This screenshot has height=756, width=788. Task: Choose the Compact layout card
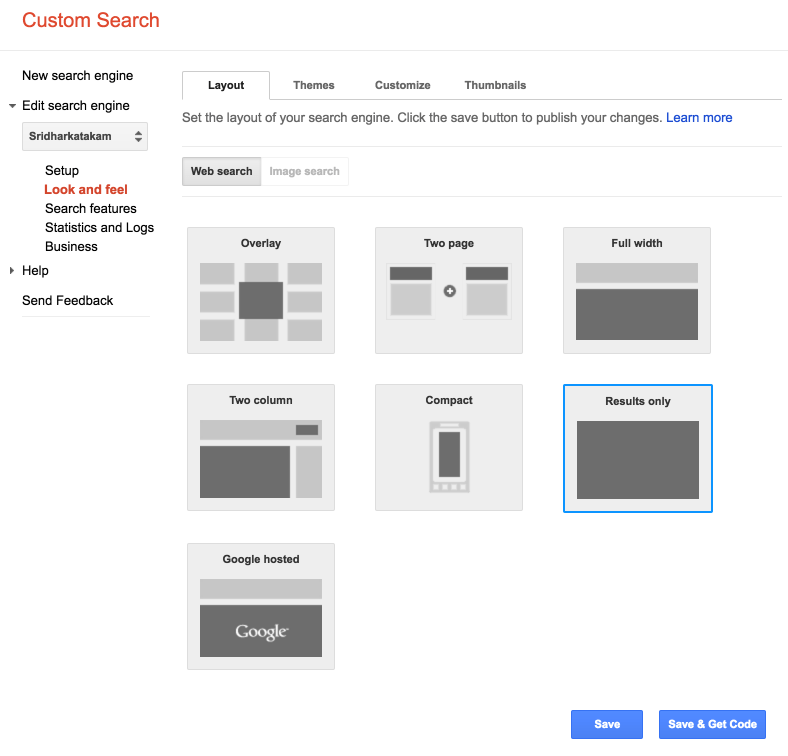(x=449, y=447)
